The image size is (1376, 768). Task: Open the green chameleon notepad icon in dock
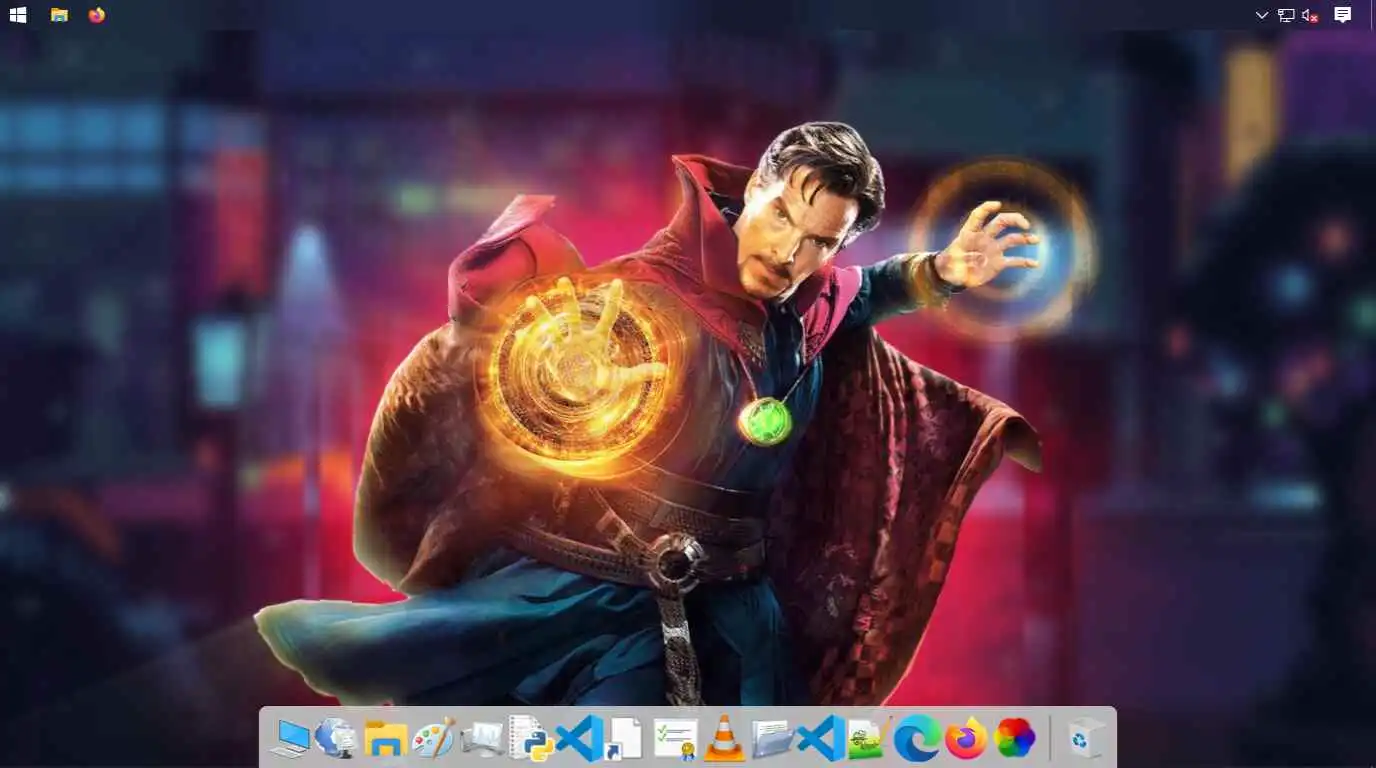coord(869,740)
